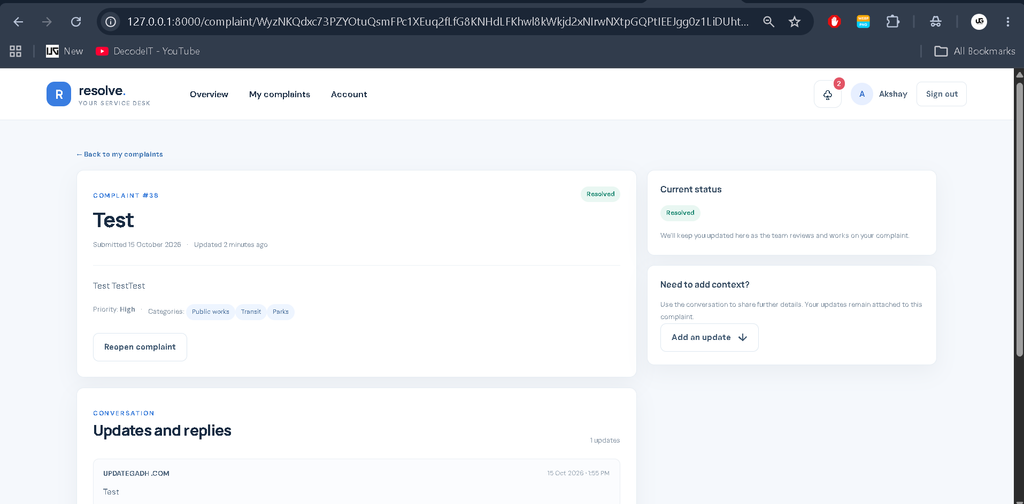Viewport: 1024px width, 504px height.
Task: Open the red ad-blocker extension icon
Action: (834, 22)
